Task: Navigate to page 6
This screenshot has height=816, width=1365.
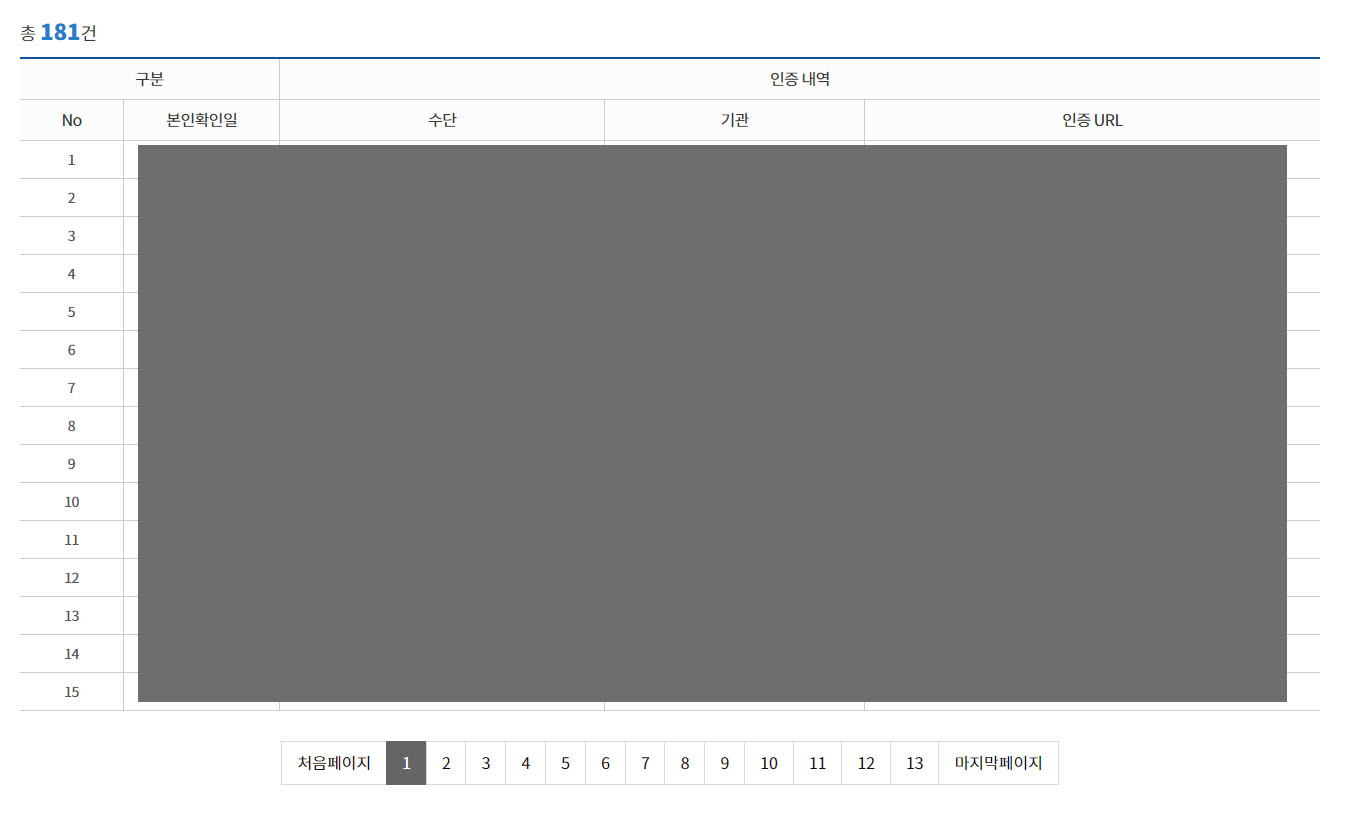Action: point(605,763)
